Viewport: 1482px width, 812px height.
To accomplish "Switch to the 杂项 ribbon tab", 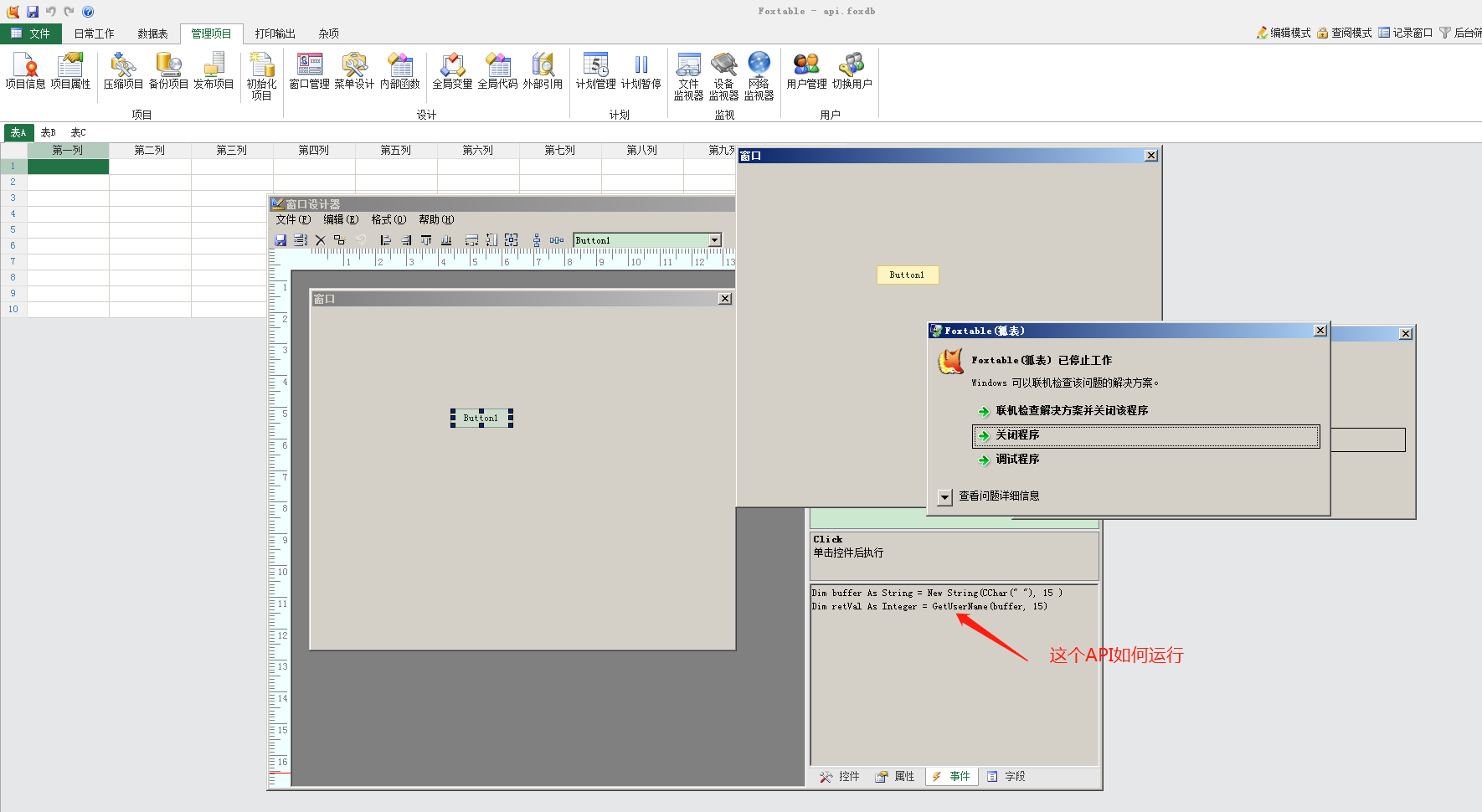I will [328, 33].
